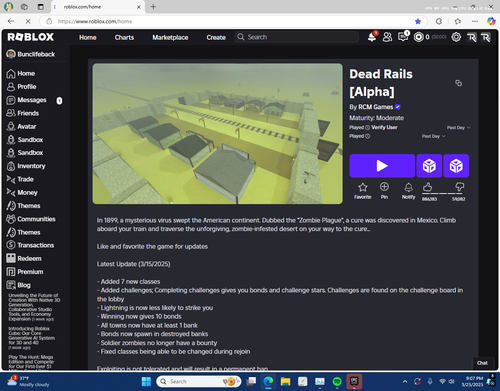Open the settings gear in Roblox header
This screenshot has height=391, width=500.
pos(456,37)
